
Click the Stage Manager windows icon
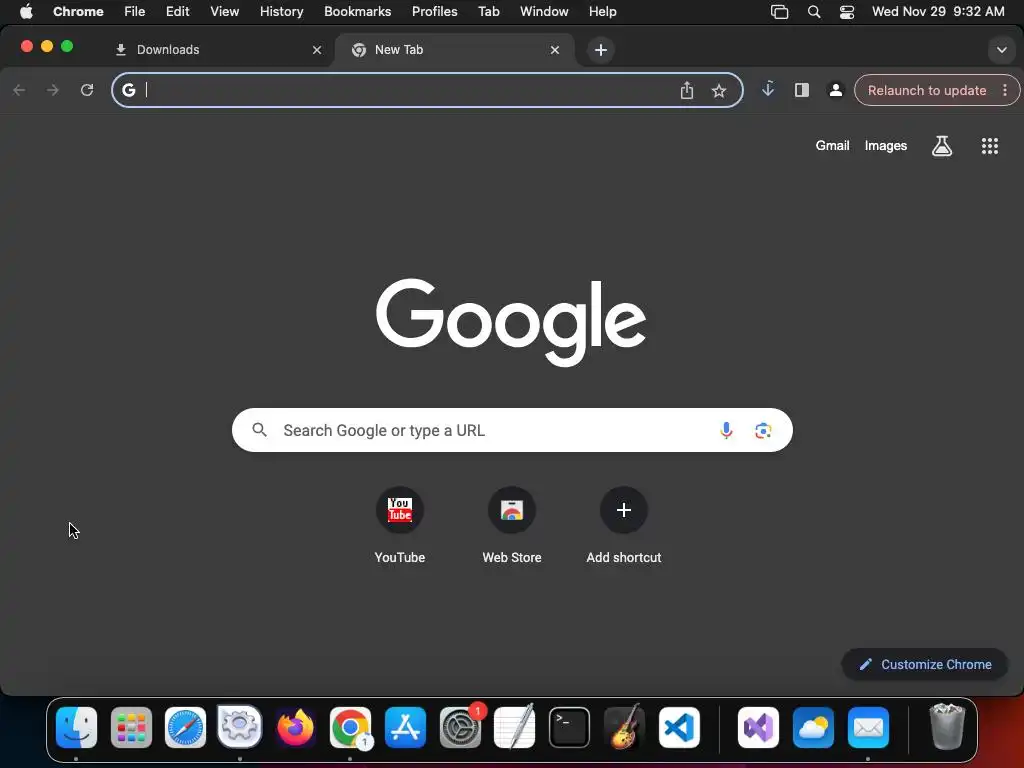[779, 12]
